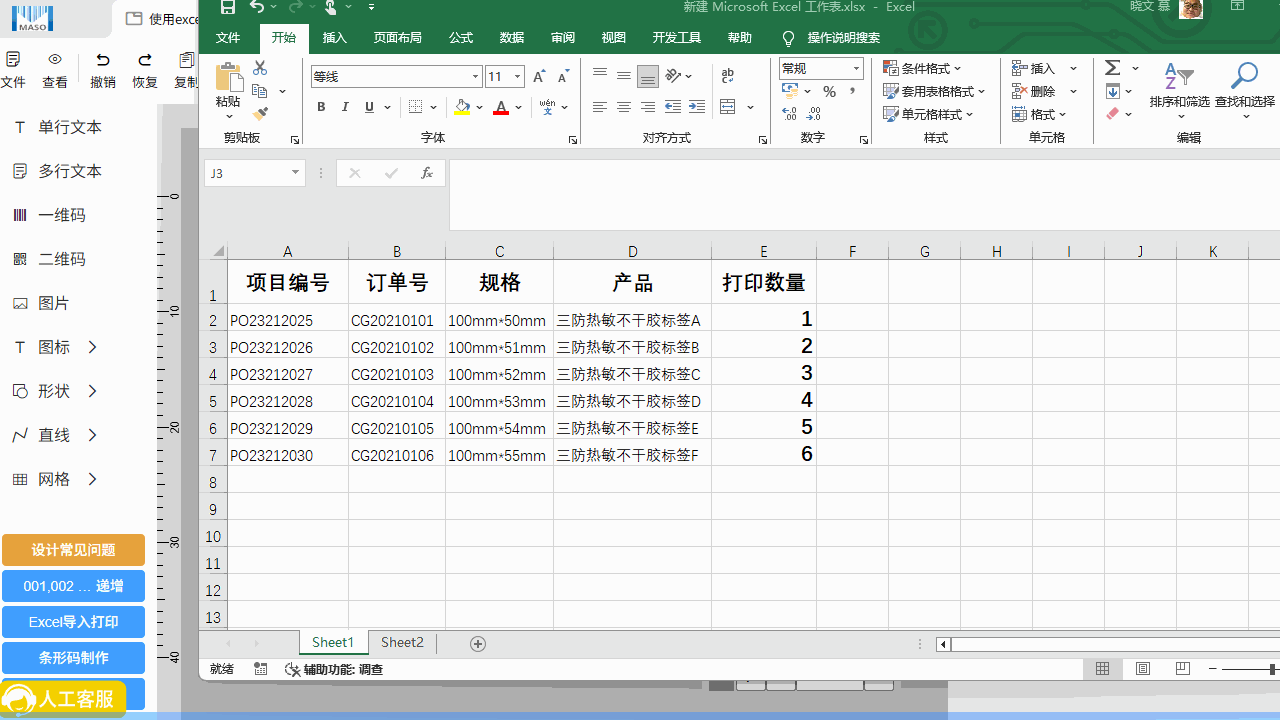Image resolution: width=1280 pixels, height=720 pixels.
Task: Click the decrease indent icon
Action: [673, 107]
